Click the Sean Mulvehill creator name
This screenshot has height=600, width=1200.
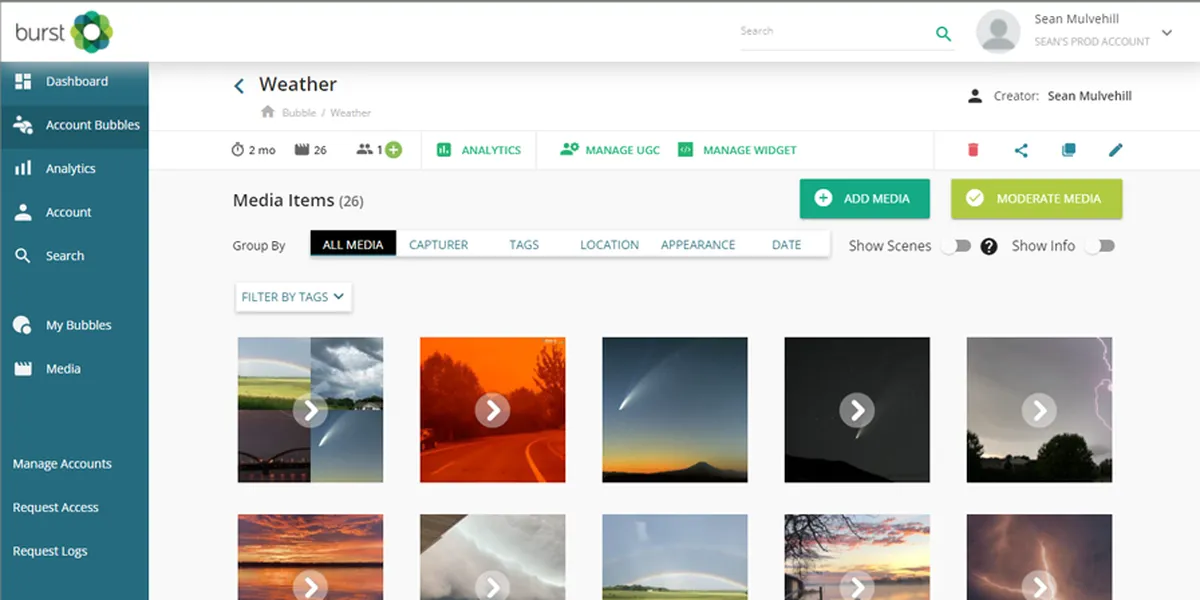pos(1089,96)
